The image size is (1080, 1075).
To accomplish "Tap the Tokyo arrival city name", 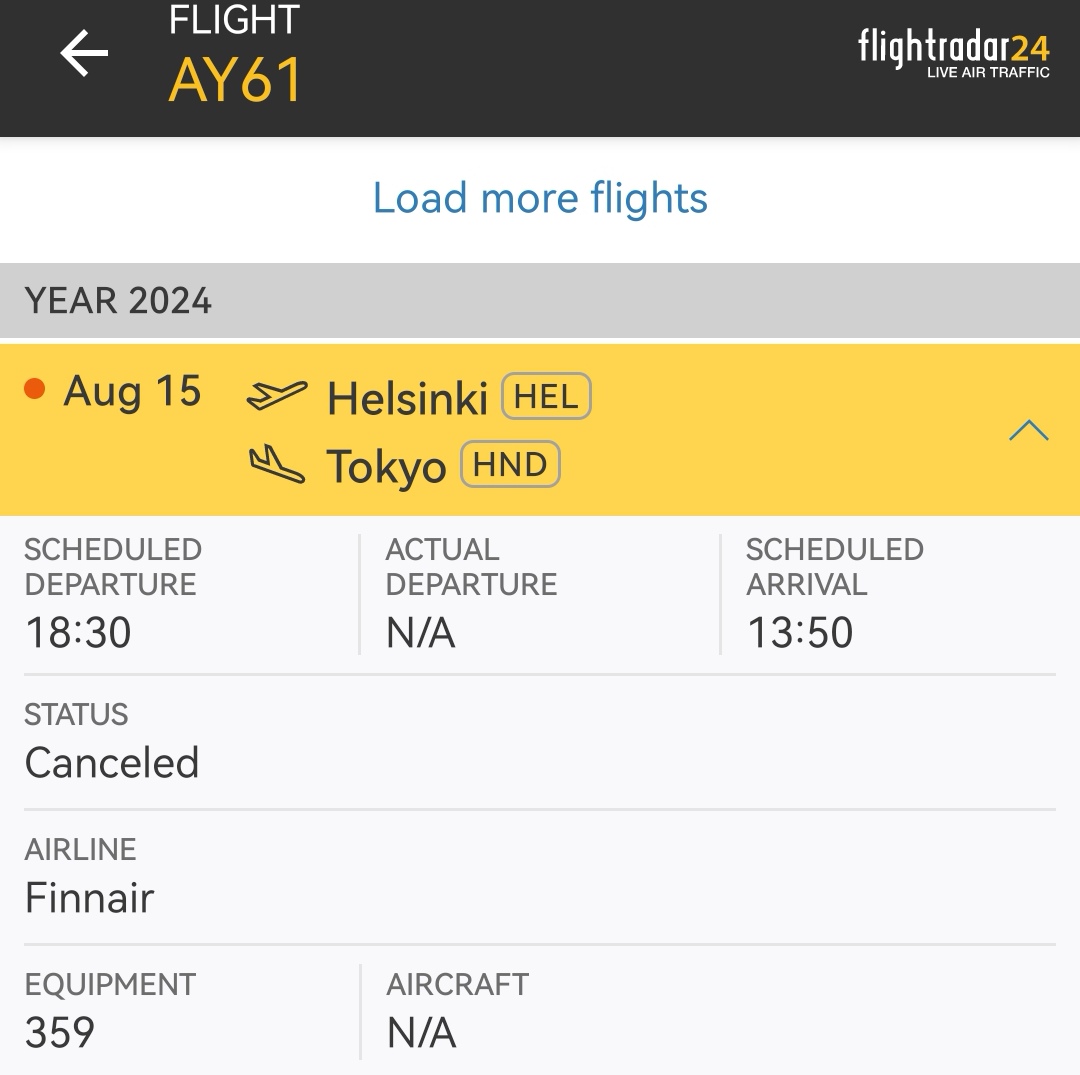I will pyautogui.click(x=386, y=467).
